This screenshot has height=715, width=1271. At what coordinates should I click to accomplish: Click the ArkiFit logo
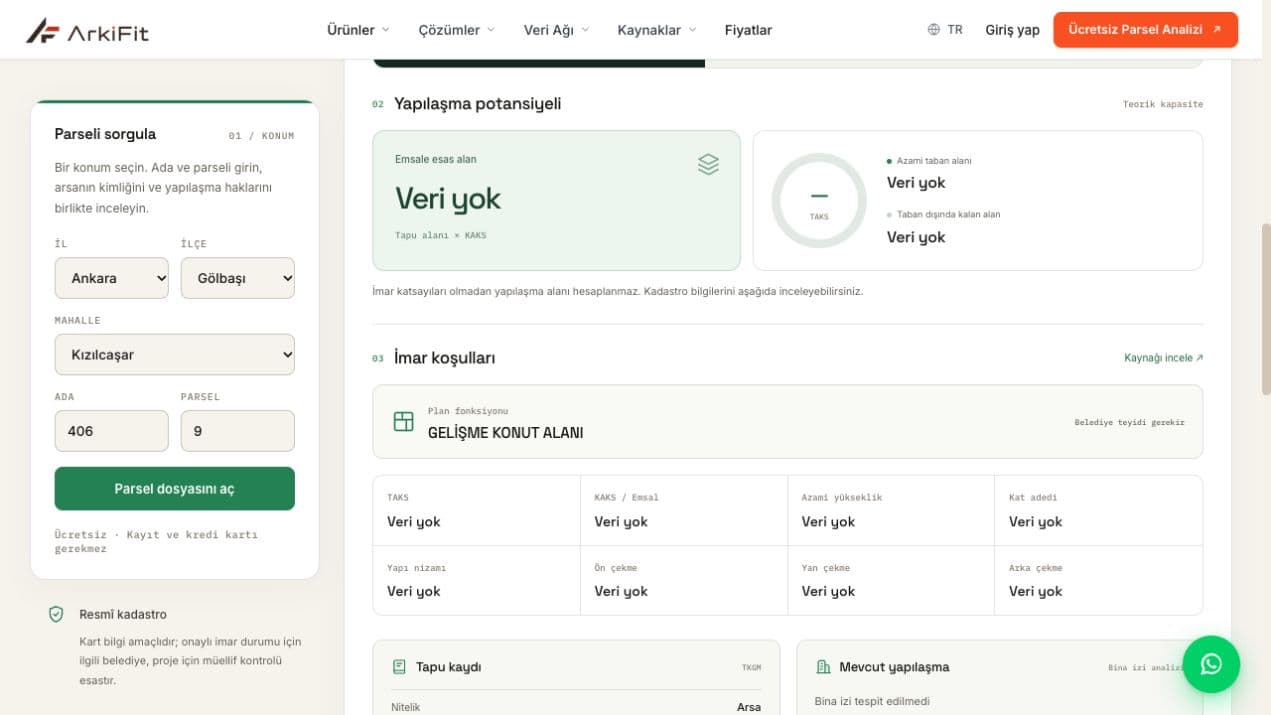coord(87,31)
